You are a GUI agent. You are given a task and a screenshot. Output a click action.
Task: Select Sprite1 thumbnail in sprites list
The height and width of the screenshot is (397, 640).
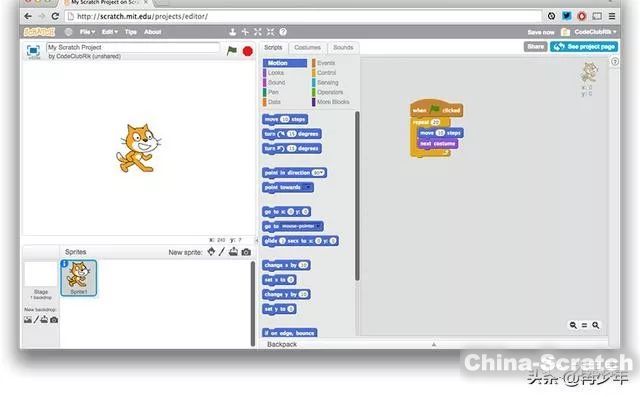(x=79, y=278)
